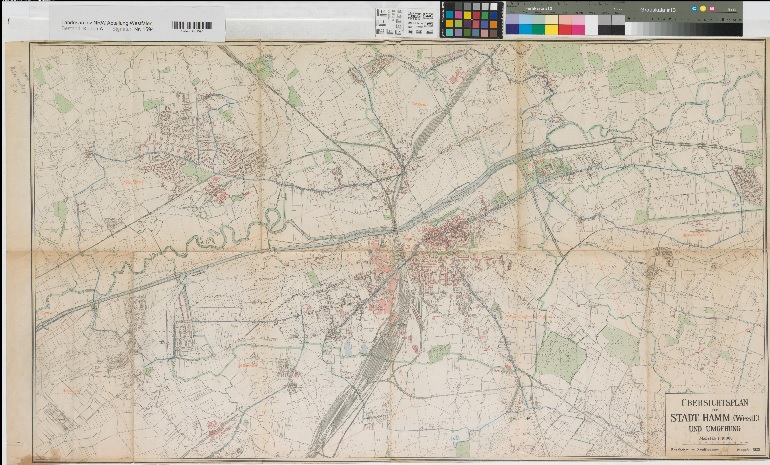
Task: Click the barcode sticker at the top
Action: (x=192, y=25)
